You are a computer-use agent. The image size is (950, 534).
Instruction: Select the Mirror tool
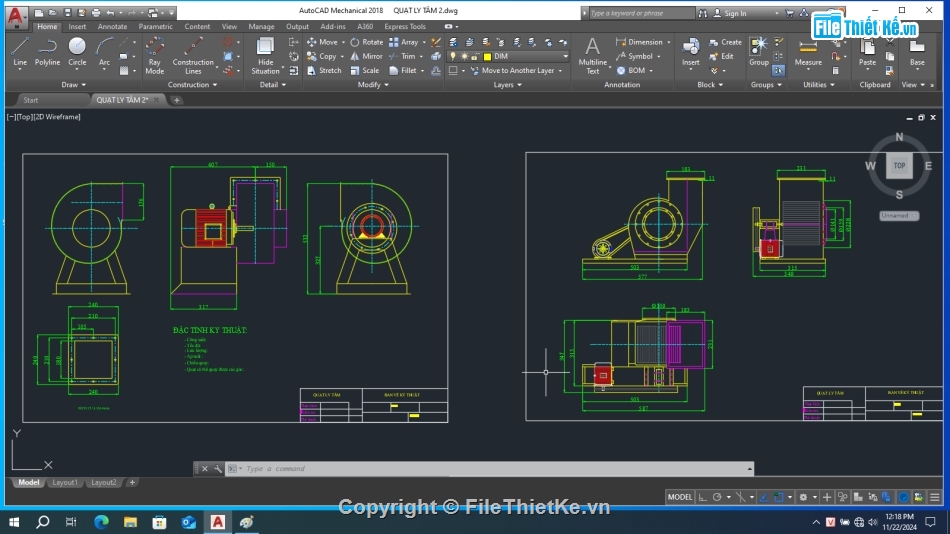coord(367,56)
